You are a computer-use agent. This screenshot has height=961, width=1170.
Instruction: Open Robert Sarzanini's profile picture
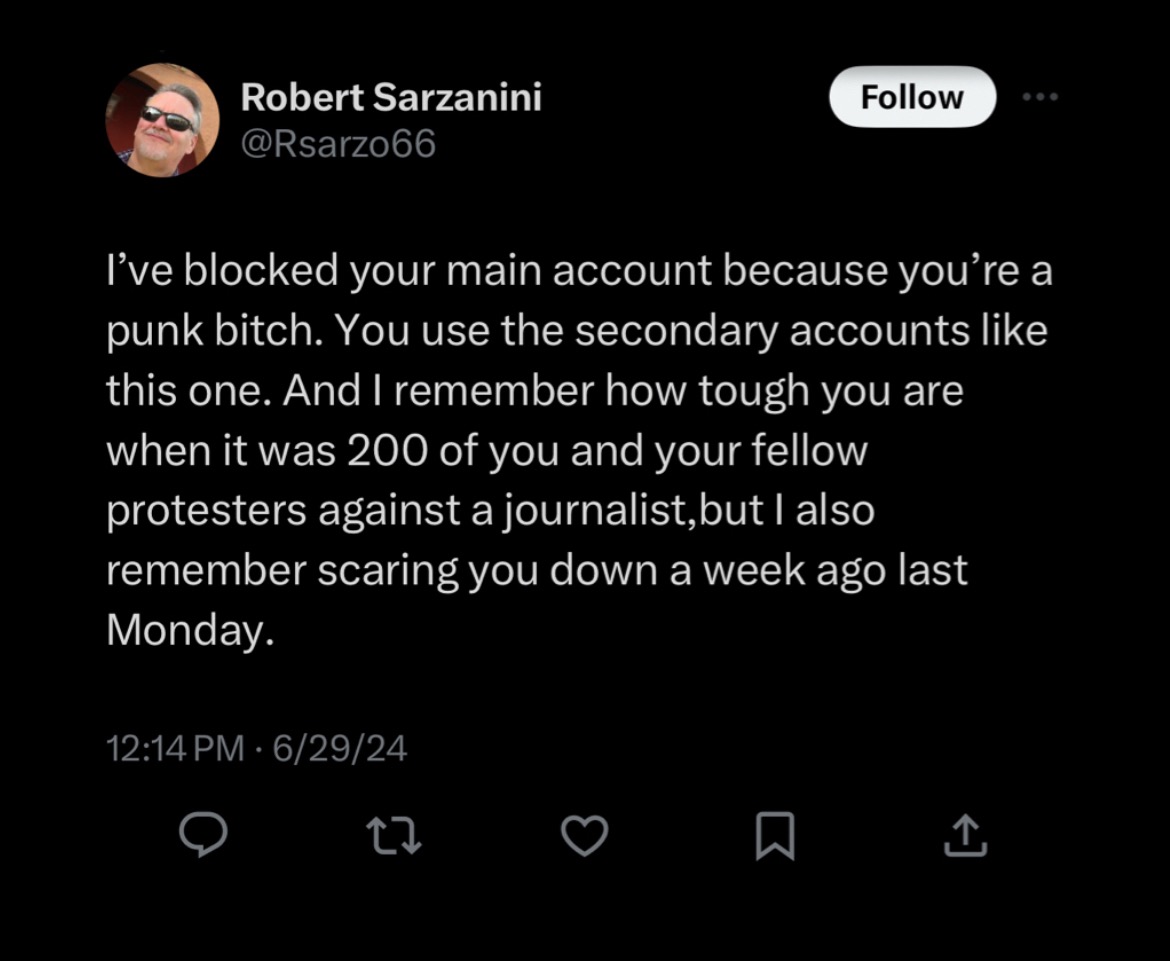coord(163,120)
